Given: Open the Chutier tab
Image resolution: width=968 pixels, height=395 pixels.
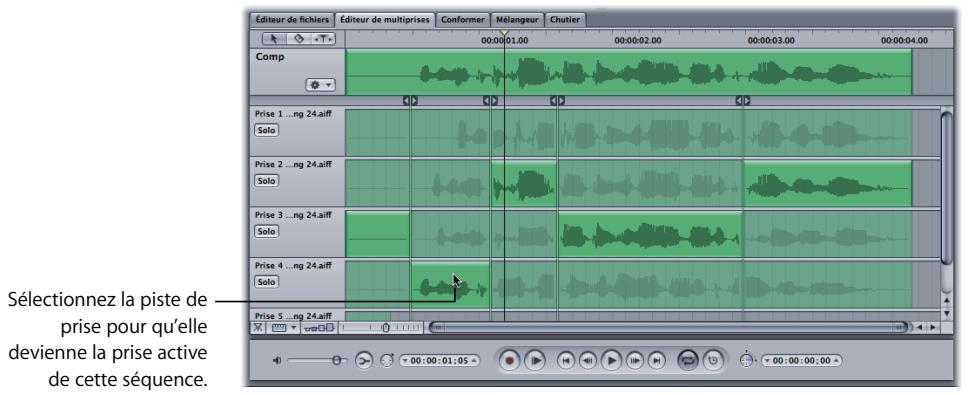Looking at the screenshot, I should (x=565, y=20).
